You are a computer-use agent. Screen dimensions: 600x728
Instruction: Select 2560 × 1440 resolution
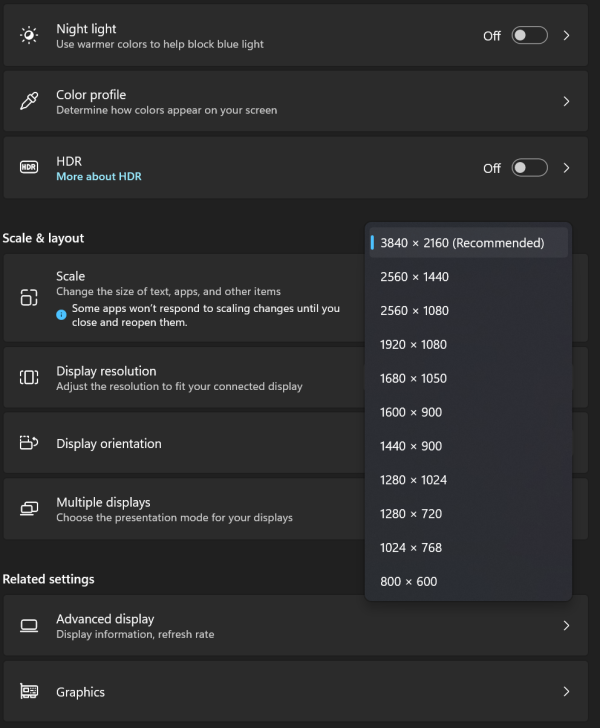(x=468, y=277)
